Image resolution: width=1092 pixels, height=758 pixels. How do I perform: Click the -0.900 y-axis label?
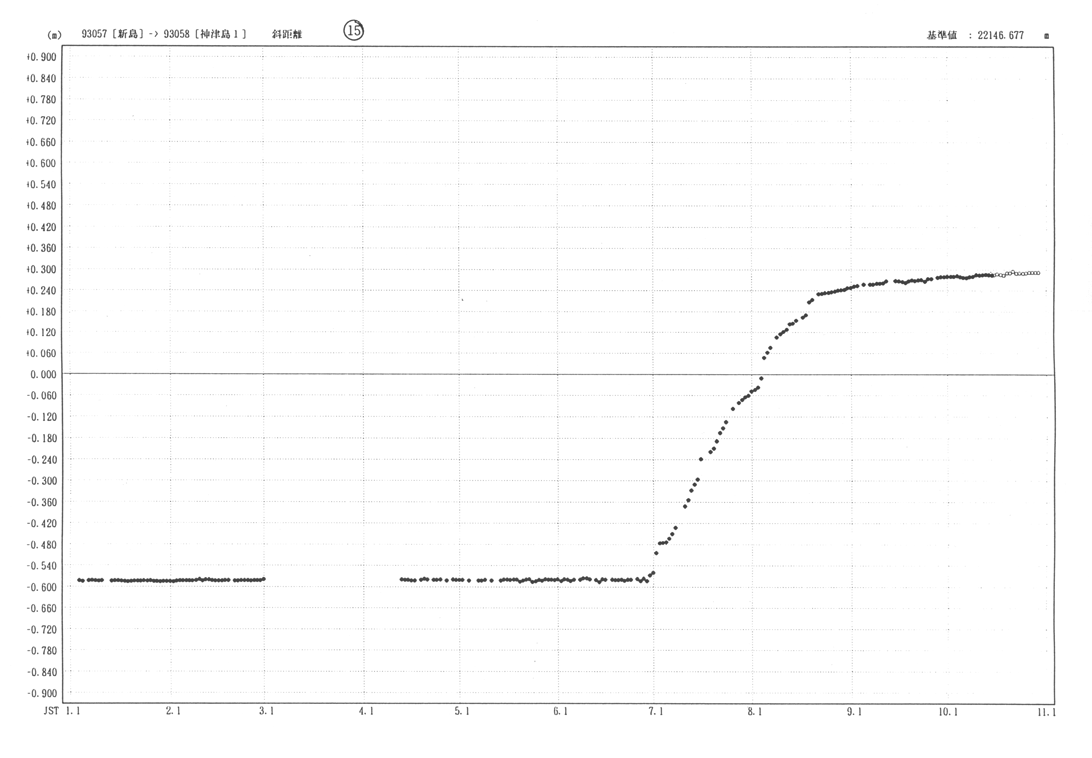(41, 693)
